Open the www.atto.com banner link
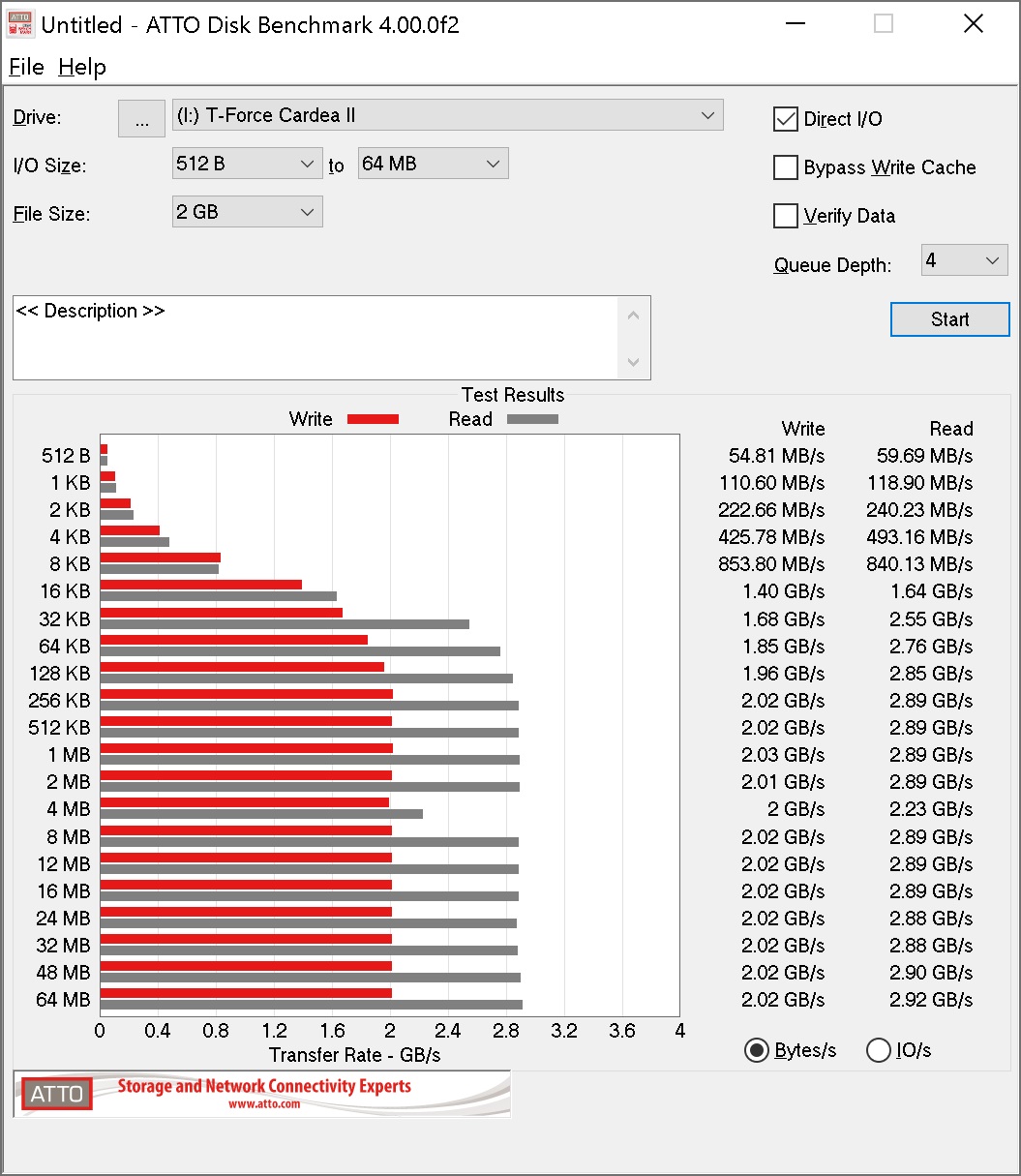This screenshot has height=1176, width=1021. pos(264,1103)
